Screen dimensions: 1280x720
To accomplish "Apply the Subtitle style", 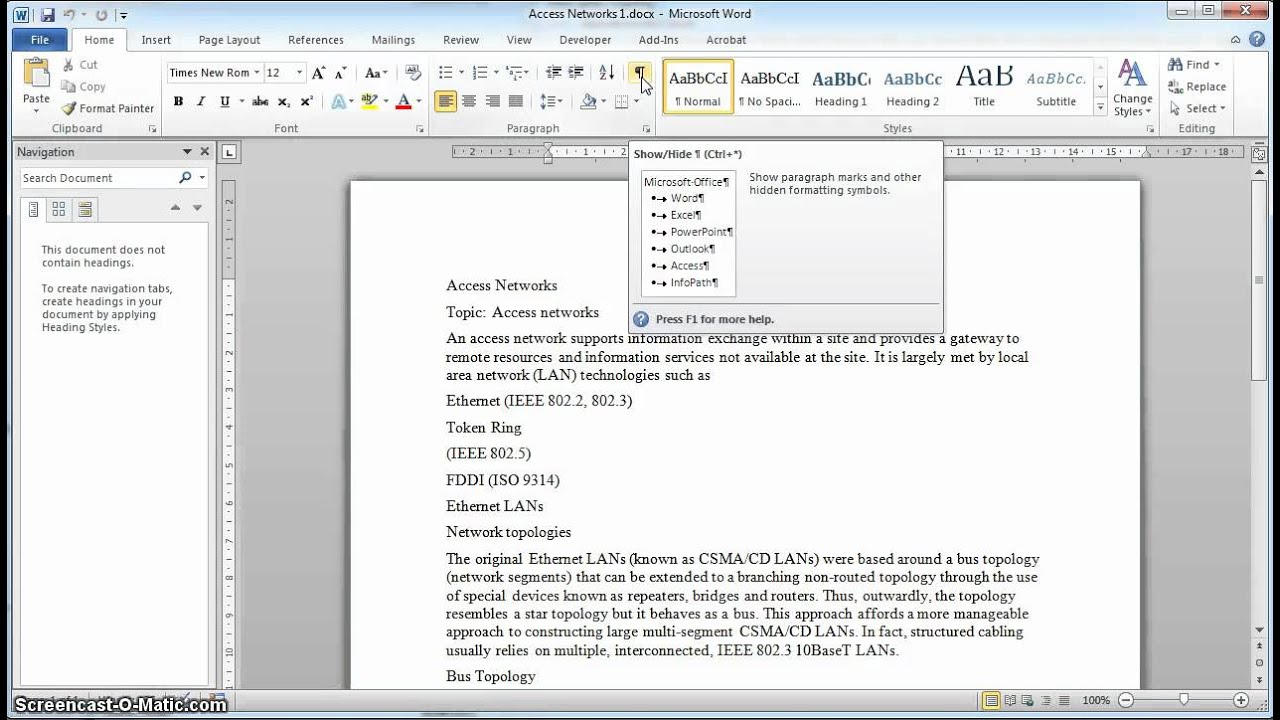I will (x=1056, y=87).
